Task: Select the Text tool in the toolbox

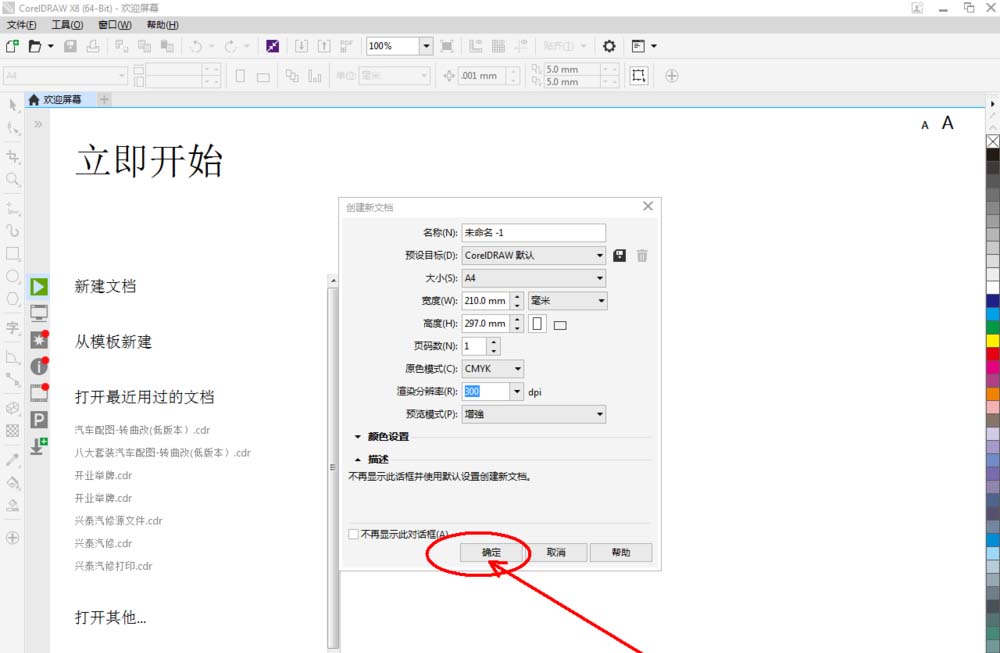Action: [x=13, y=328]
